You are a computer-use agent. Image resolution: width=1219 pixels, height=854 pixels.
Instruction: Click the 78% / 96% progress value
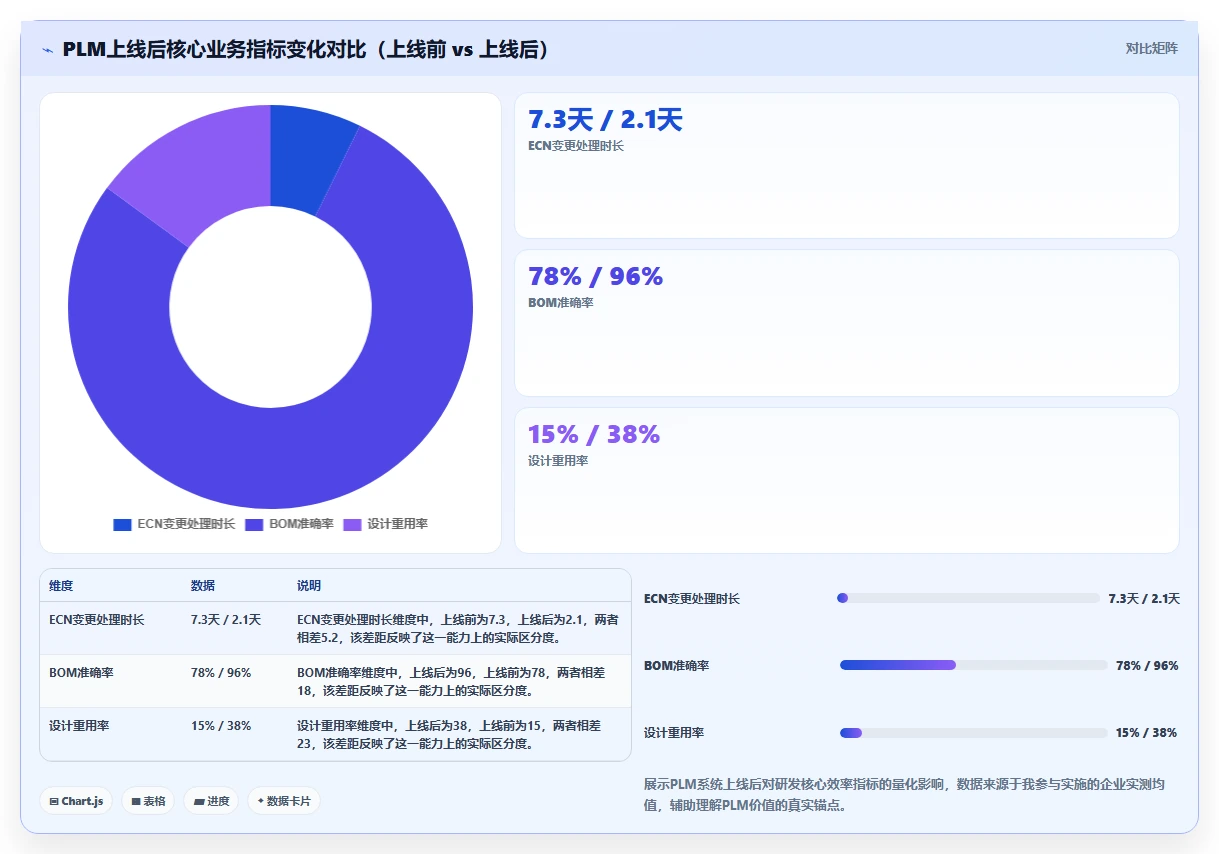pos(1147,666)
